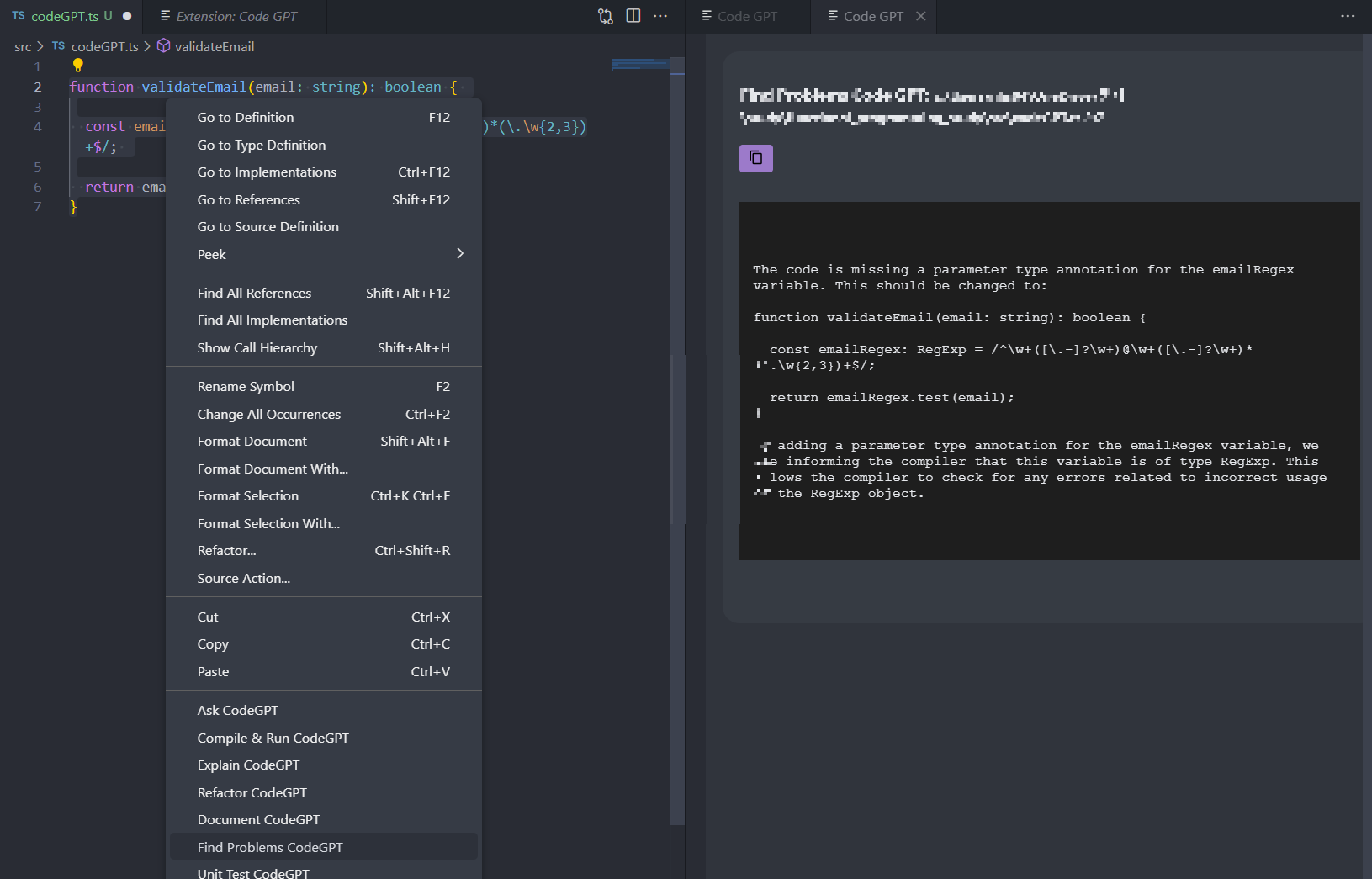This screenshot has height=879, width=1372.
Task: Choose Format Selection
Action: (324, 496)
